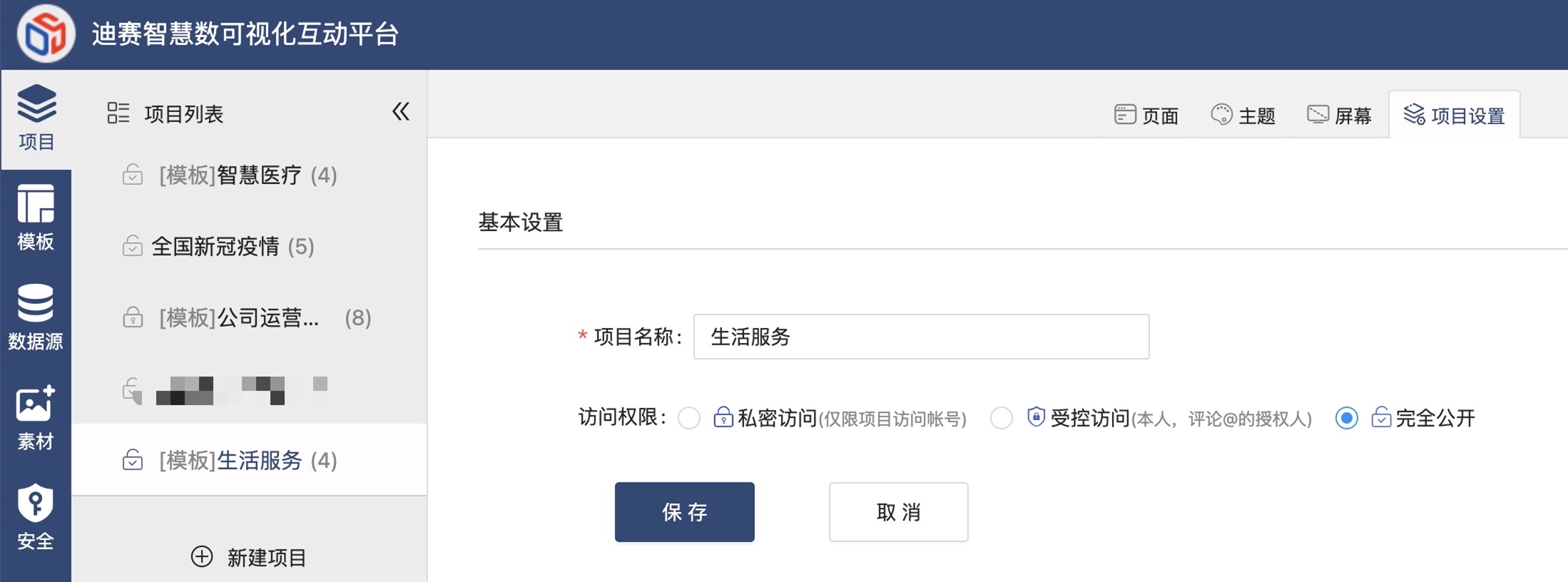Screen dimensions: 1568x582
Task: Open the 项目 section in sidebar
Action: pos(36,118)
